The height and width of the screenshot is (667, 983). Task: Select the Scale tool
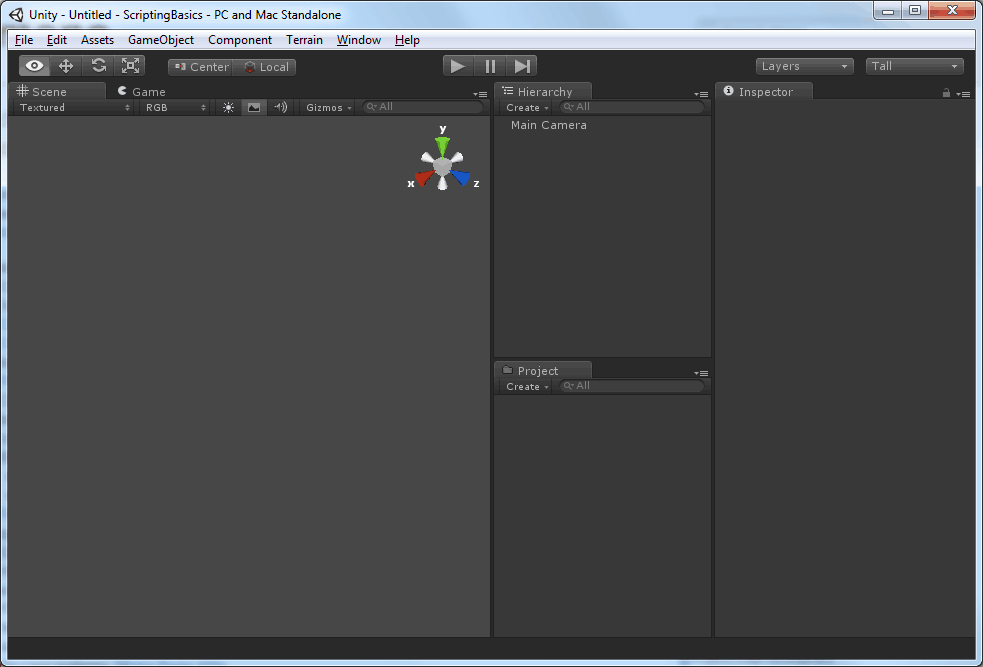(130, 66)
